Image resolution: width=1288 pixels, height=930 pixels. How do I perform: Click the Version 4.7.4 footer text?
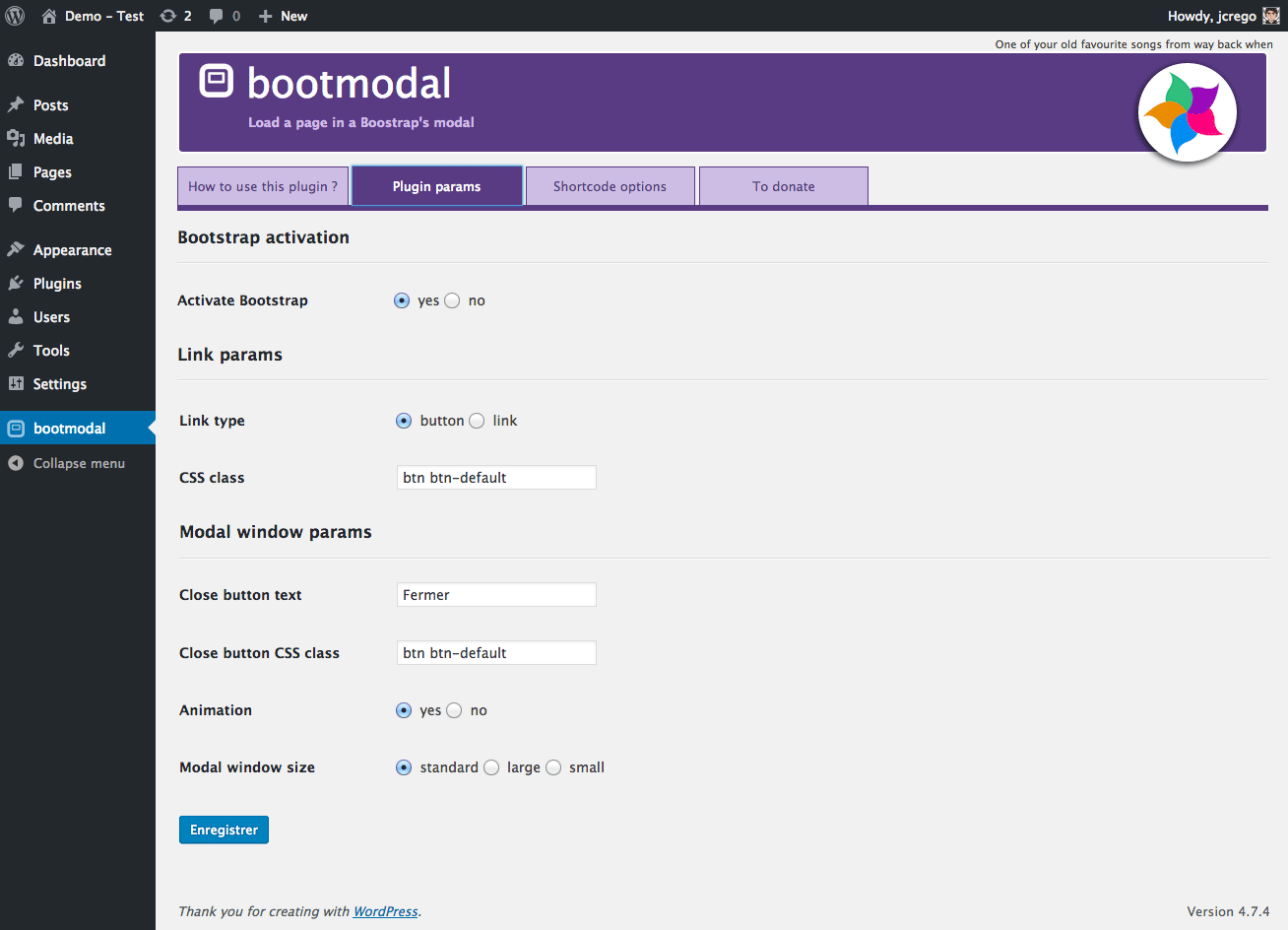click(x=1228, y=911)
